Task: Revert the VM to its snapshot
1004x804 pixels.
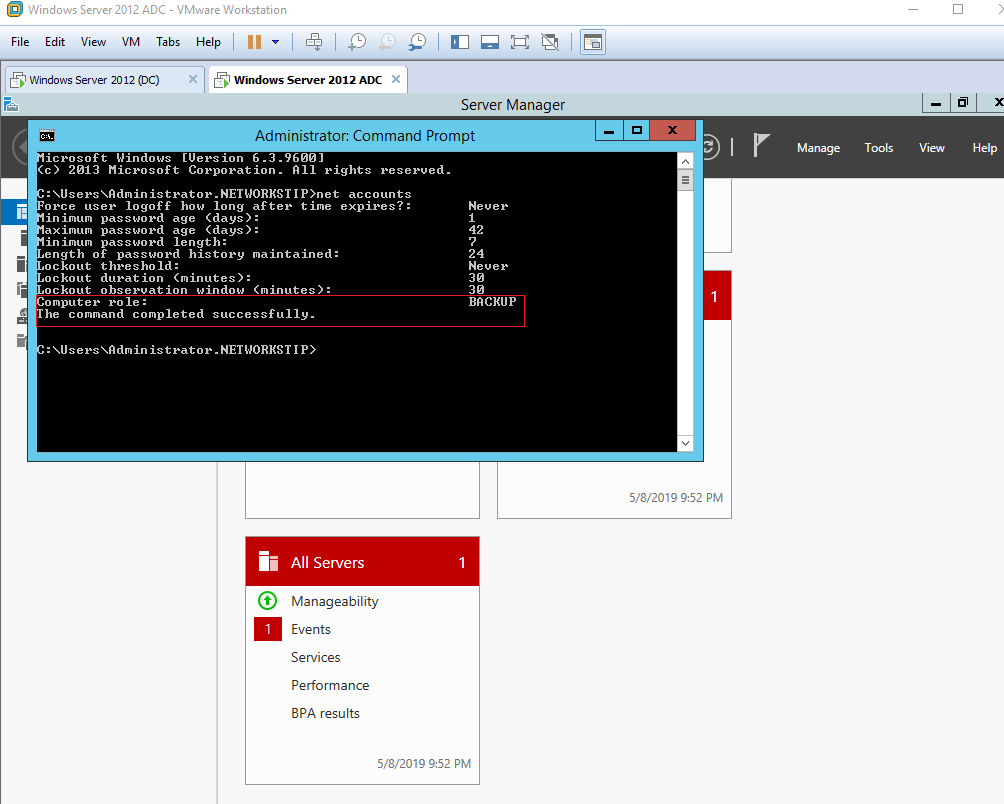Action: pos(386,41)
